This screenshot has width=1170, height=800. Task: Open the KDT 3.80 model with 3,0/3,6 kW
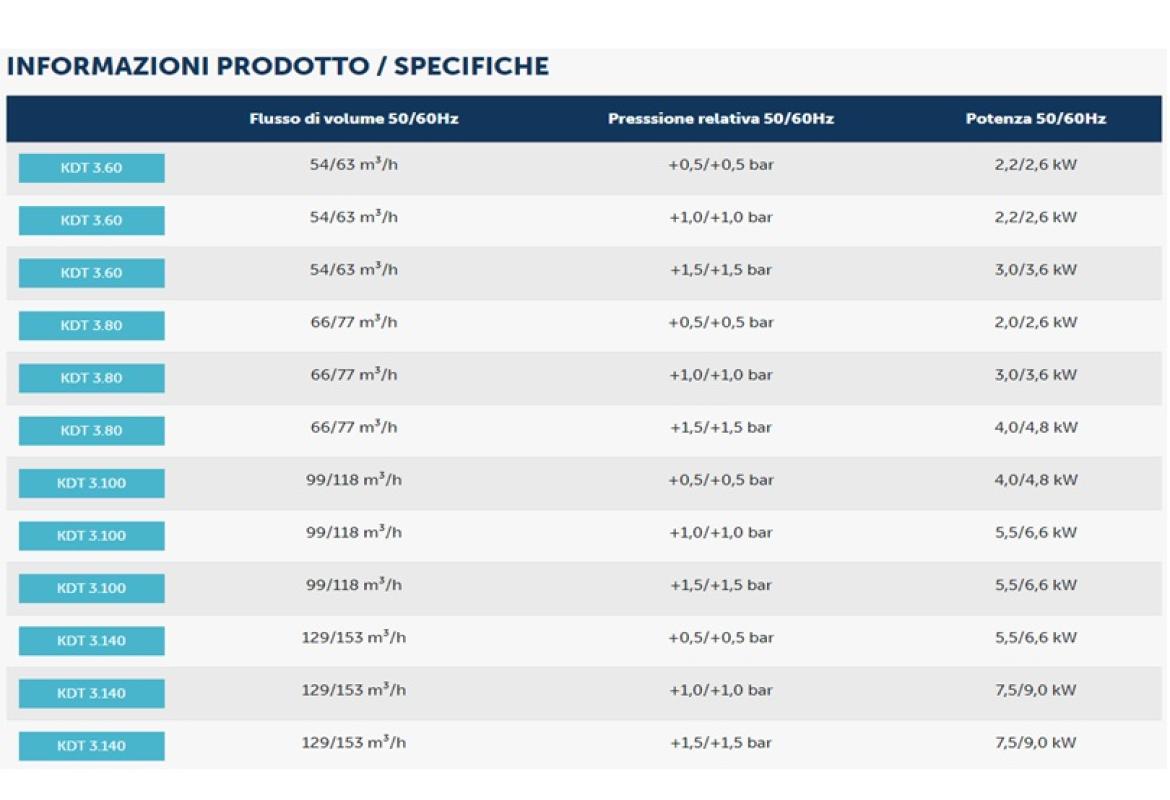pyautogui.click(x=91, y=378)
